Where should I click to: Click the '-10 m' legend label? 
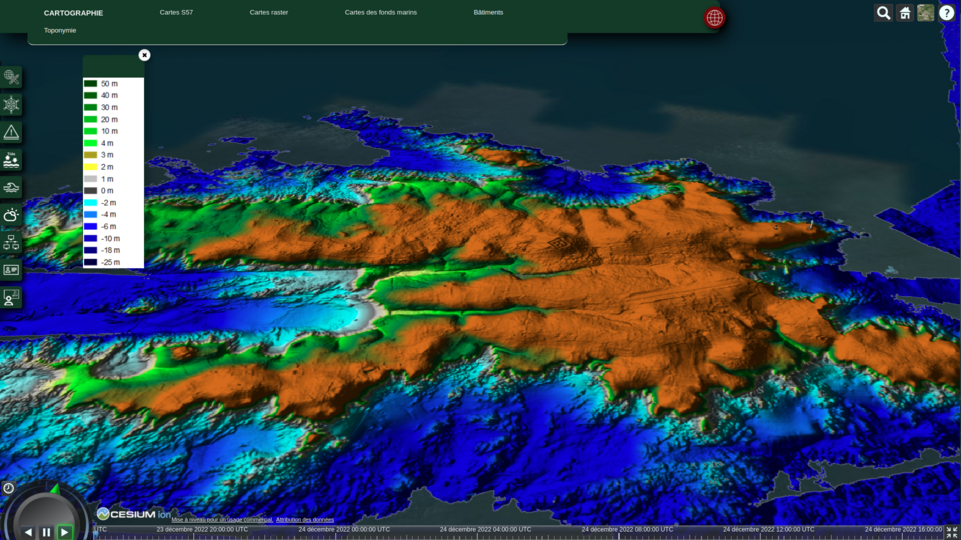click(x=110, y=238)
